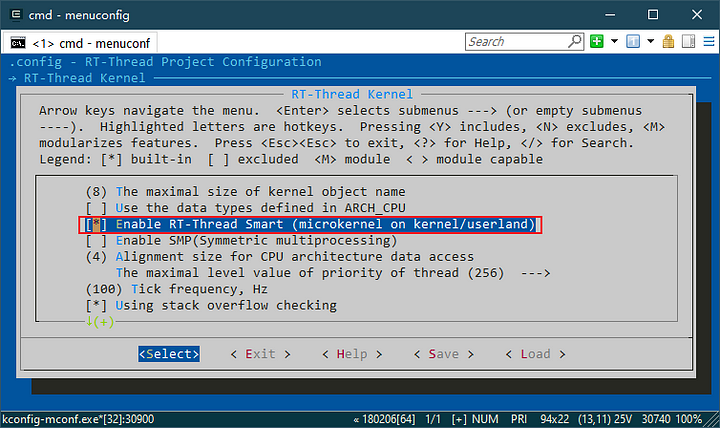Toggle Enable RT-Thread Smart checkbox
720x428 pixels.
(x=96, y=225)
